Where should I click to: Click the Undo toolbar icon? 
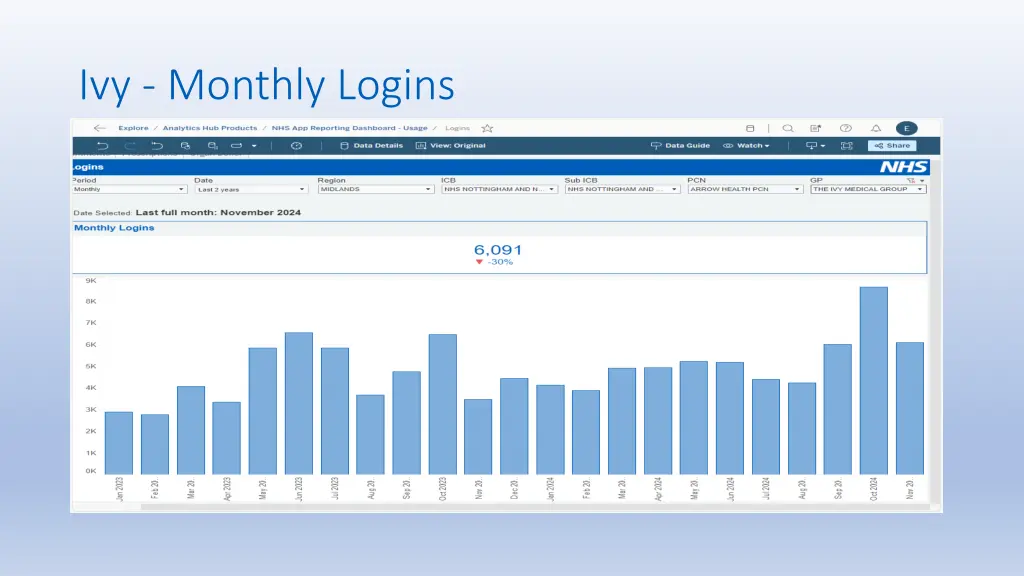point(103,146)
